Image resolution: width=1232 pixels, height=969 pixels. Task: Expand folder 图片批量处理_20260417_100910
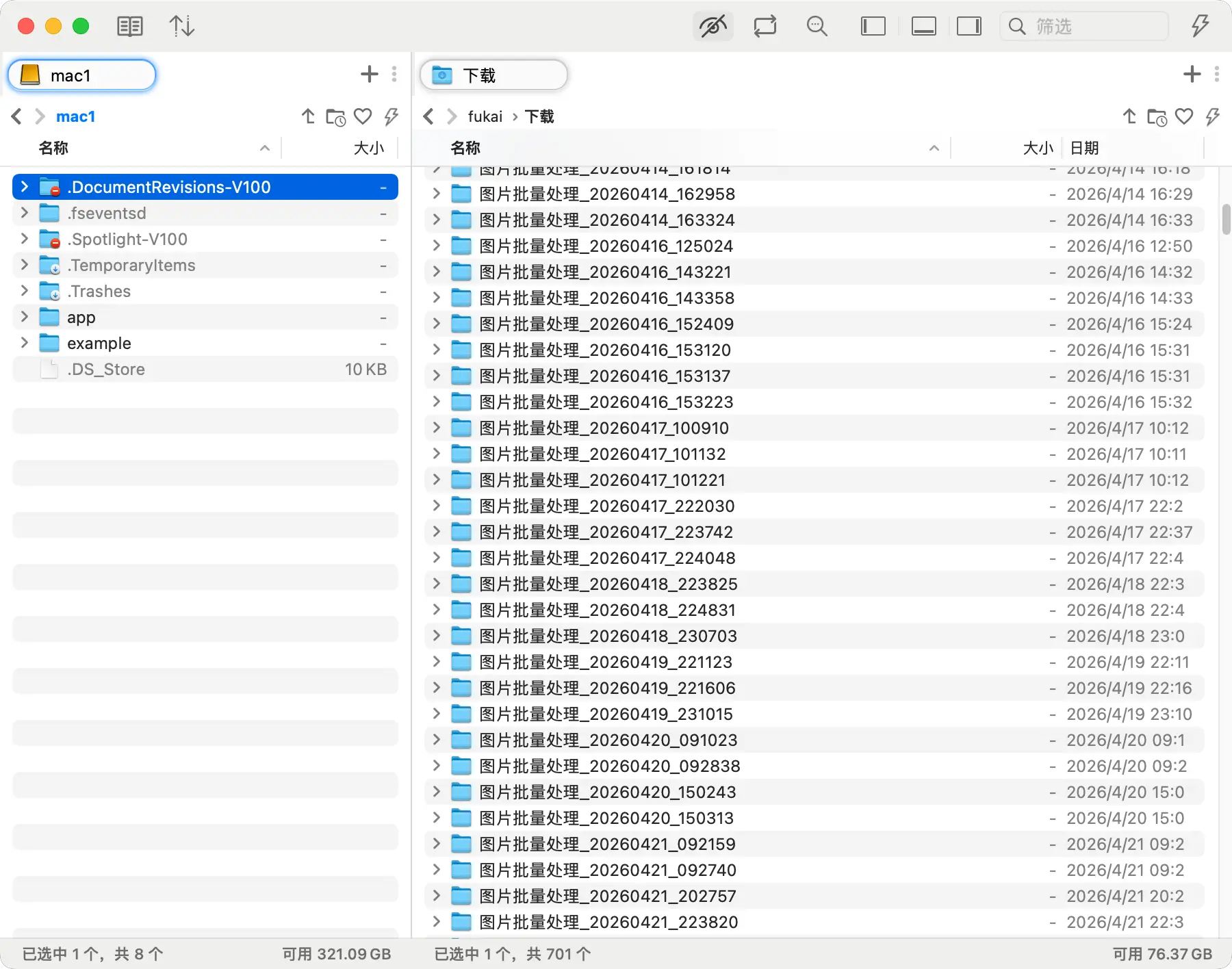coord(436,428)
